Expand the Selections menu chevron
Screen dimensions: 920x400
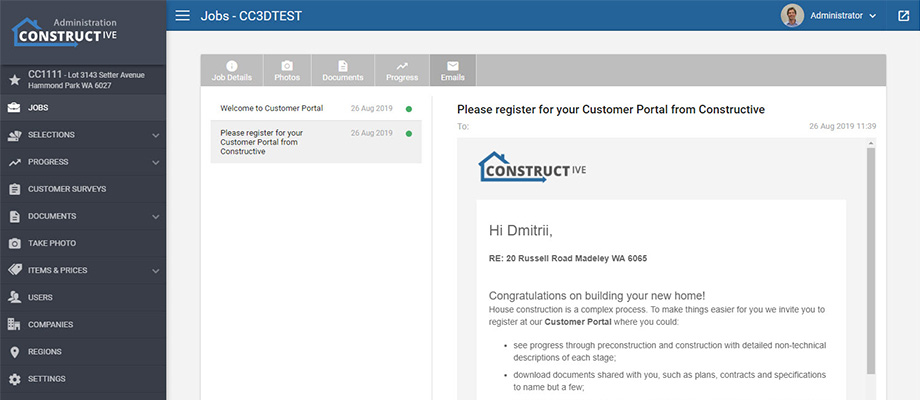pos(155,135)
